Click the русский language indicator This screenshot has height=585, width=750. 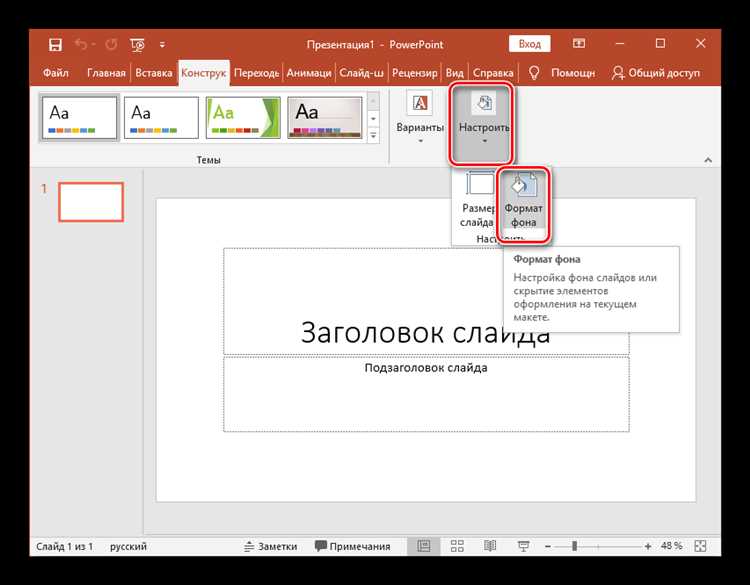click(x=128, y=546)
